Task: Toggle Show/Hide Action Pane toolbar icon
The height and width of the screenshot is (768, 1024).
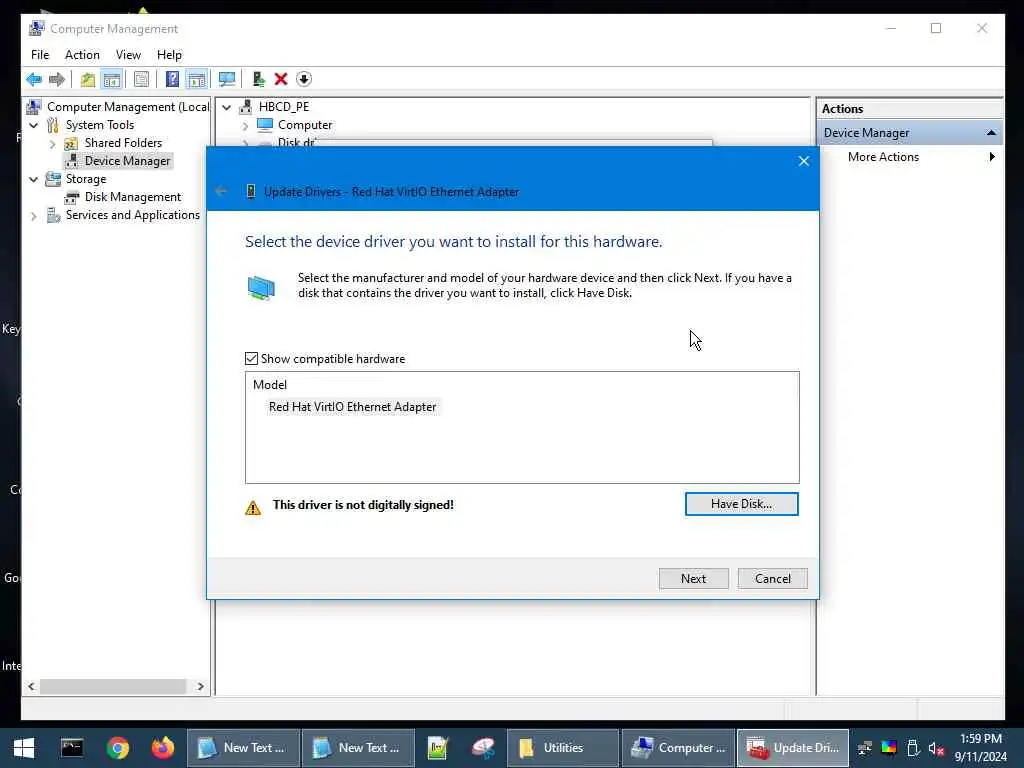Action: coord(197,80)
